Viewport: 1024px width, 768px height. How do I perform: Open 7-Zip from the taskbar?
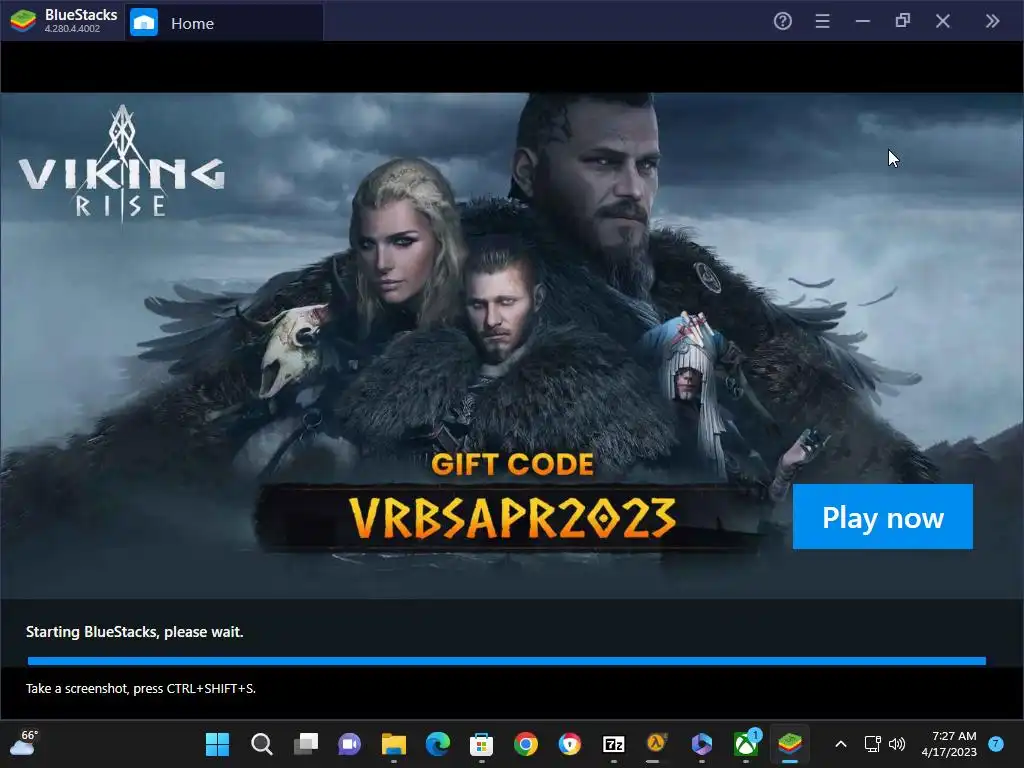(614, 744)
